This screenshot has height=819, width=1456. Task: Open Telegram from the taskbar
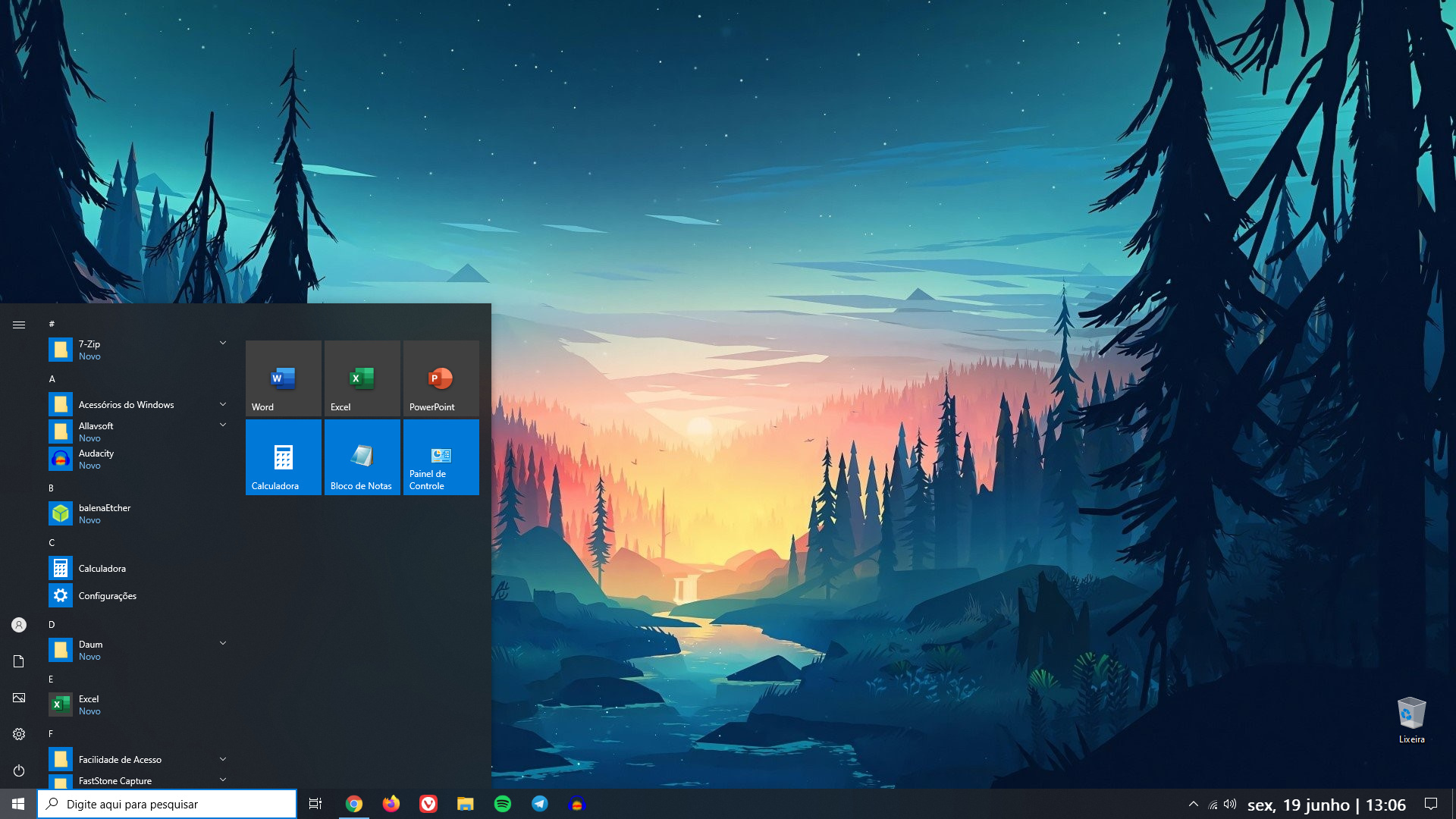(x=539, y=804)
